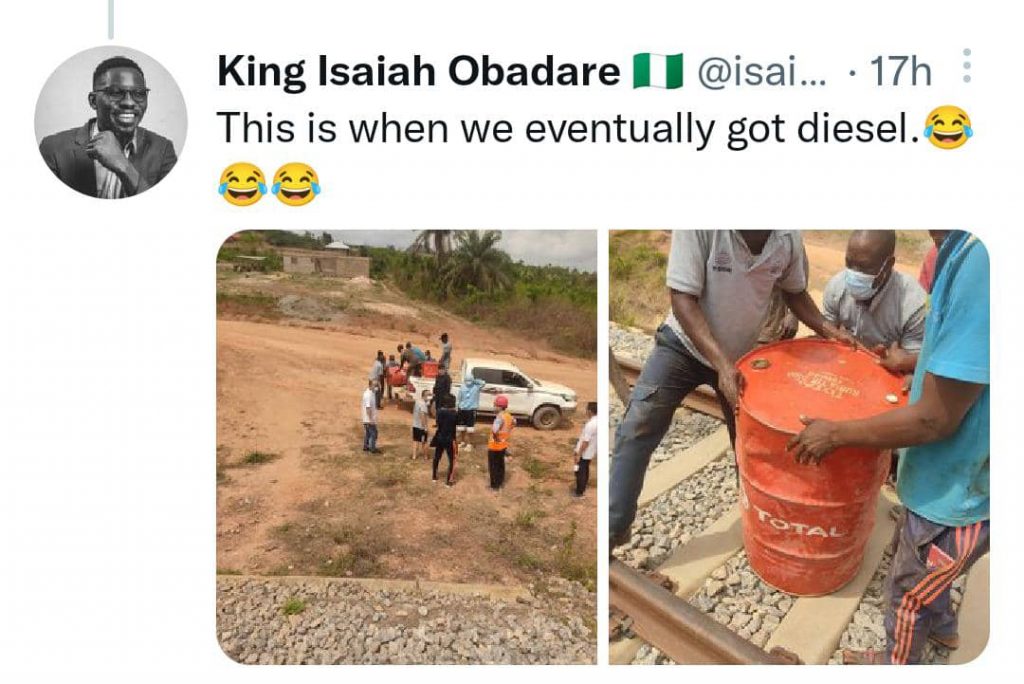
Task: Click the laughing emoji after 'diesel.'
Action: pos(947,128)
